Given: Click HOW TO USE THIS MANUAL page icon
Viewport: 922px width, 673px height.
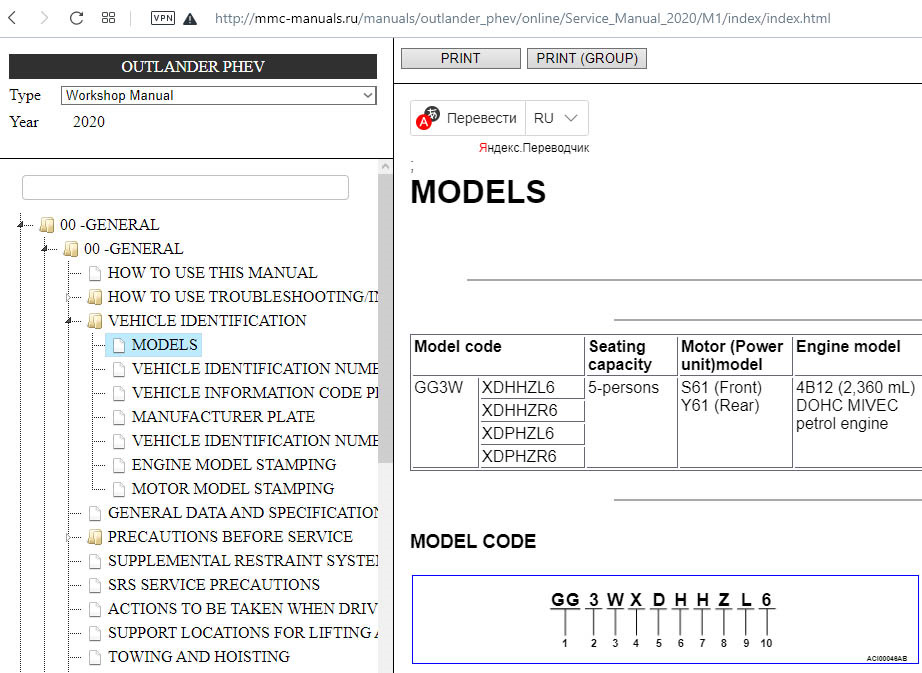Looking at the screenshot, I should (x=95, y=273).
